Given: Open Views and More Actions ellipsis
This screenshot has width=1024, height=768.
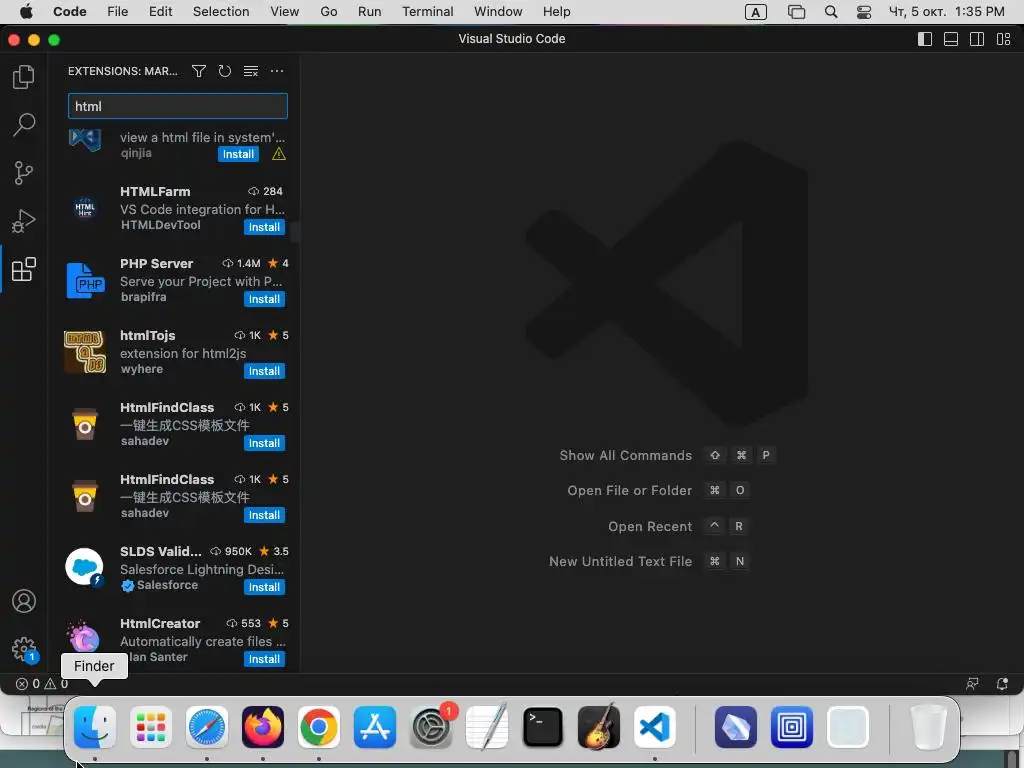Looking at the screenshot, I should (277, 71).
